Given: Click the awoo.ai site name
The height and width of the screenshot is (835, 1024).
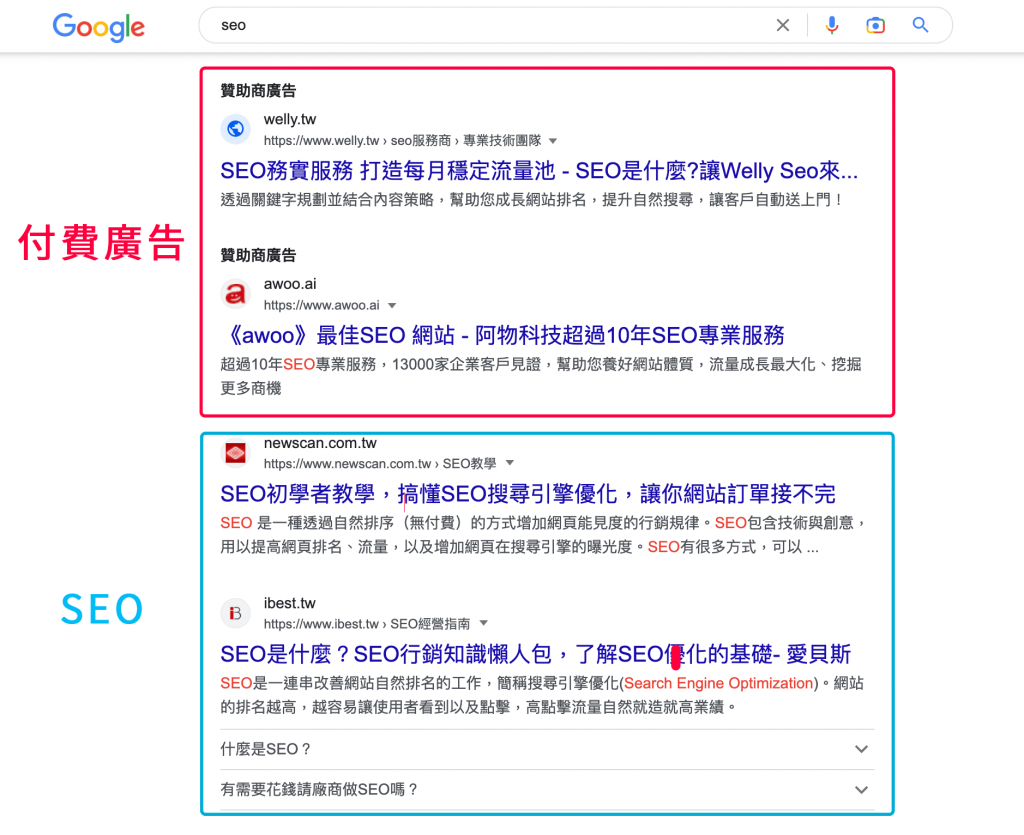Looking at the screenshot, I should (290, 284).
